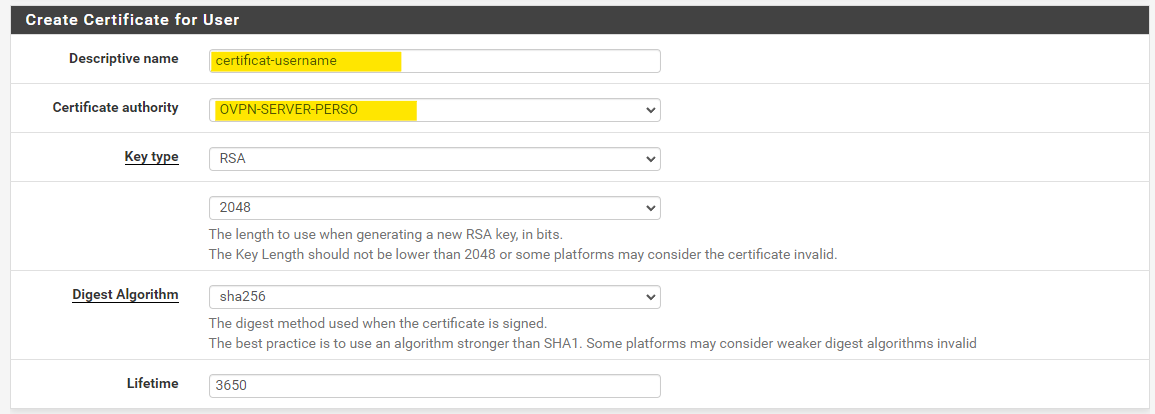Click the underlined Key type label
This screenshot has height=414, width=1155.
pyautogui.click(x=151, y=157)
